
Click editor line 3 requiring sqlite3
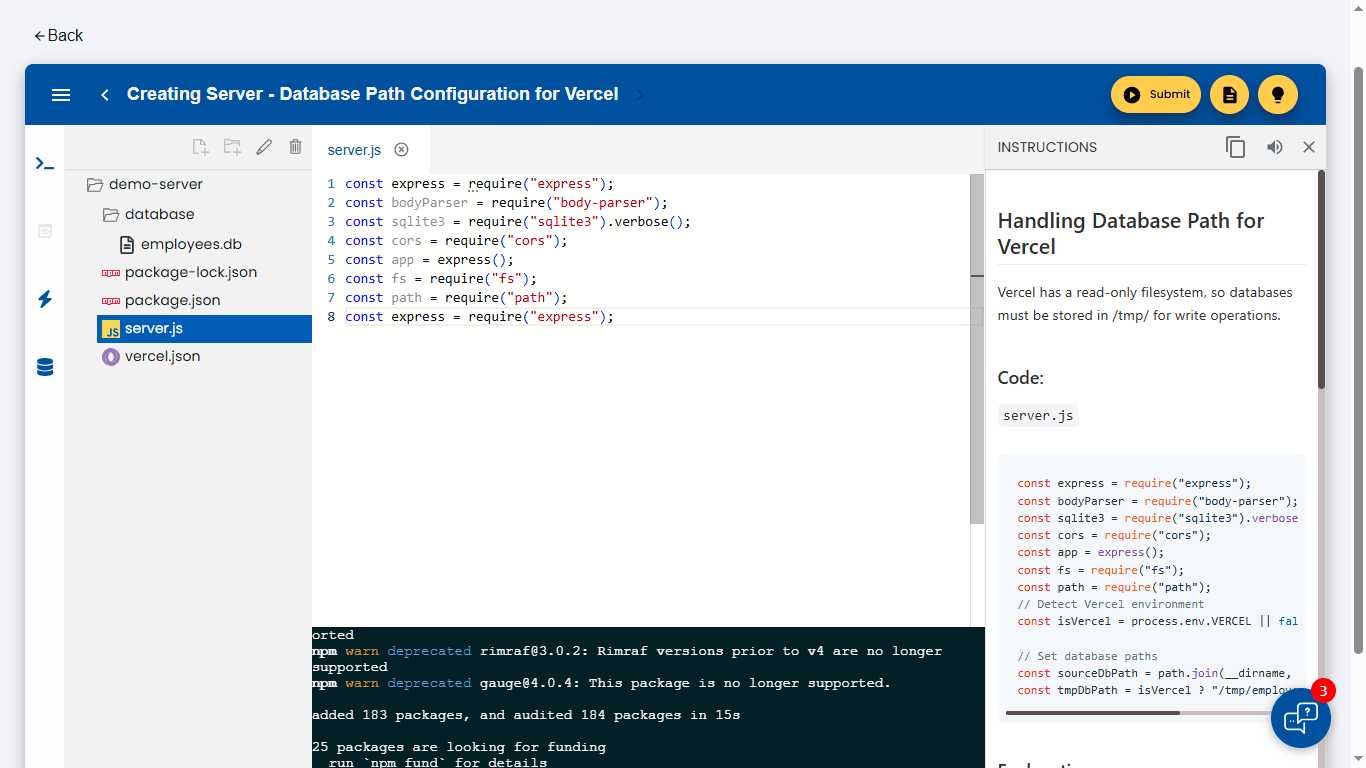pos(518,222)
